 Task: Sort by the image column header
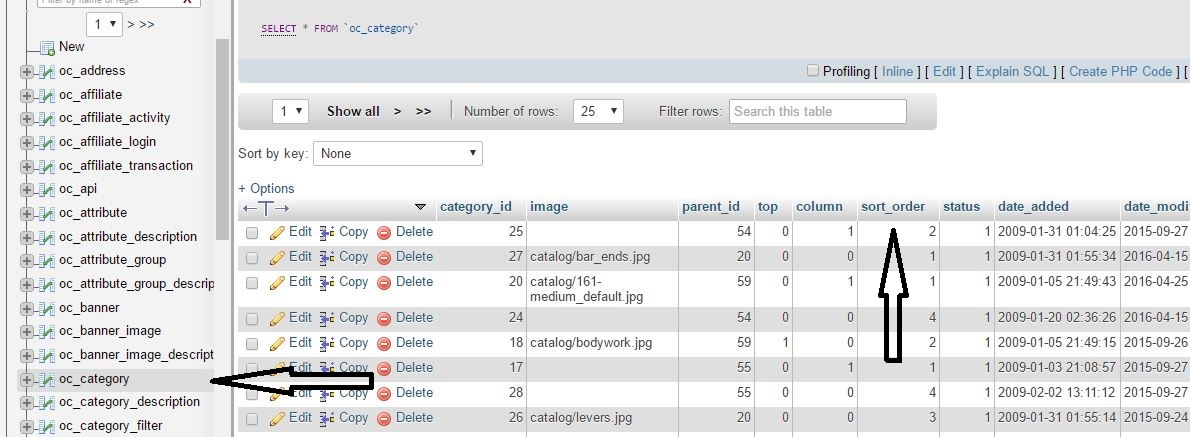pyautogui.click(x=549, y=206)
